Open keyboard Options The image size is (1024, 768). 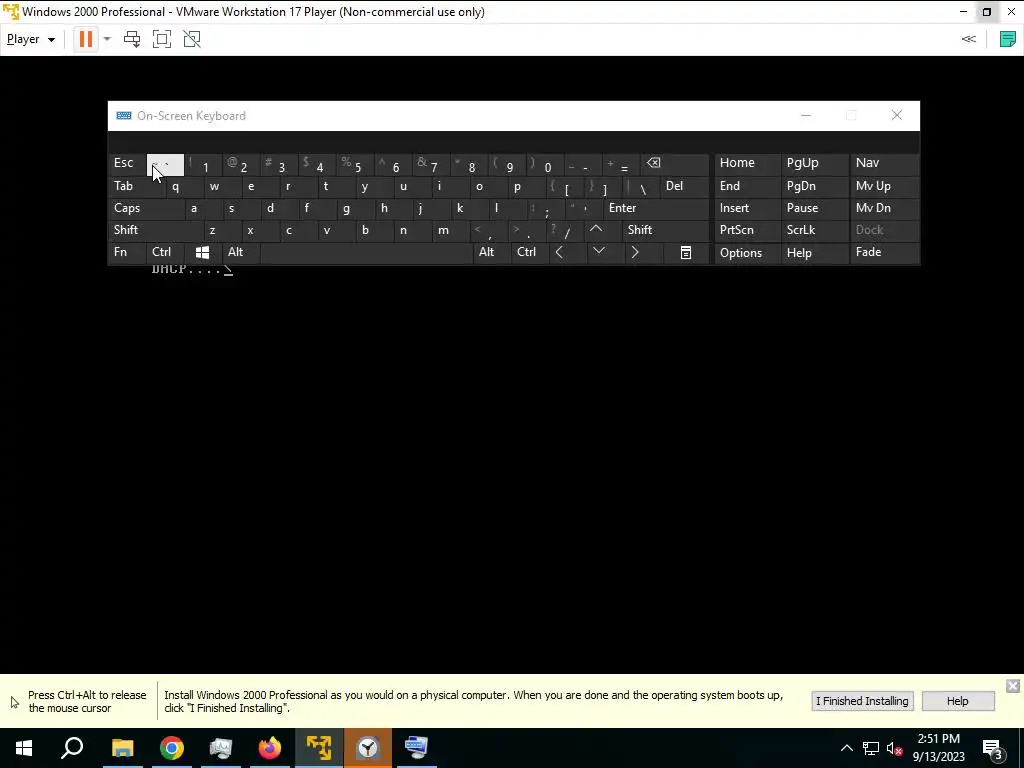coord(747,253)
